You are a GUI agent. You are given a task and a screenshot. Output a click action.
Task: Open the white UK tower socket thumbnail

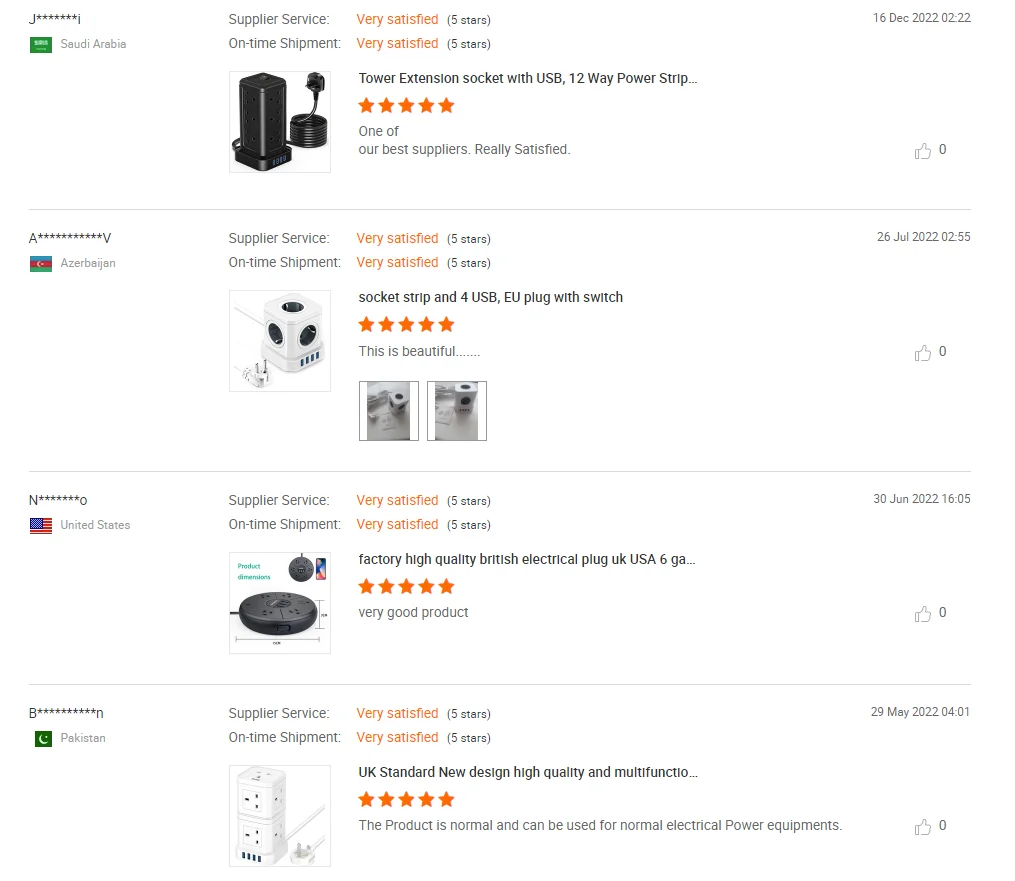click(x=280, y=816)
